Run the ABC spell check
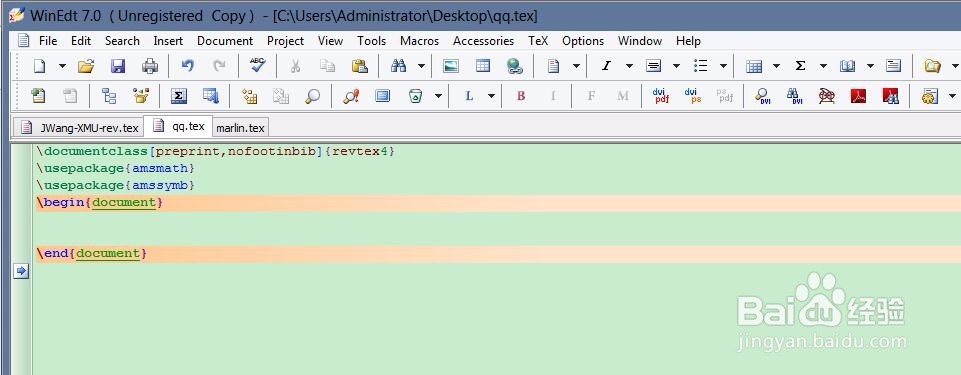 257,66
